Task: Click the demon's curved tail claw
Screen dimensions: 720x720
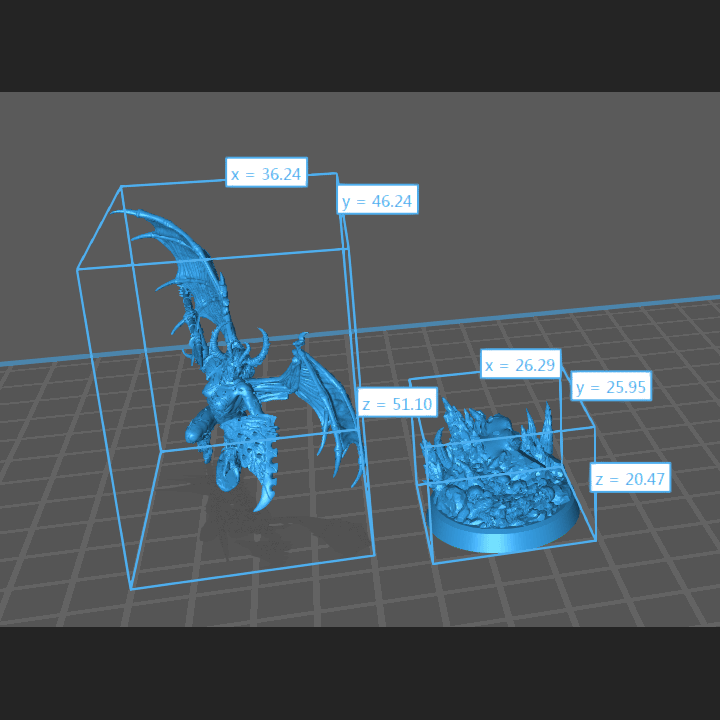Action: coord(268,495)
